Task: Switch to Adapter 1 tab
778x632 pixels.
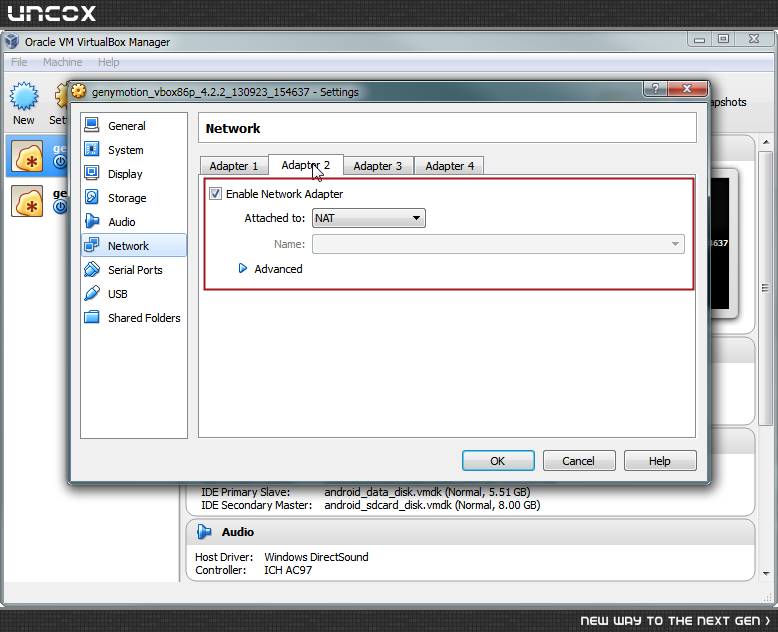Action: [233, 166]
